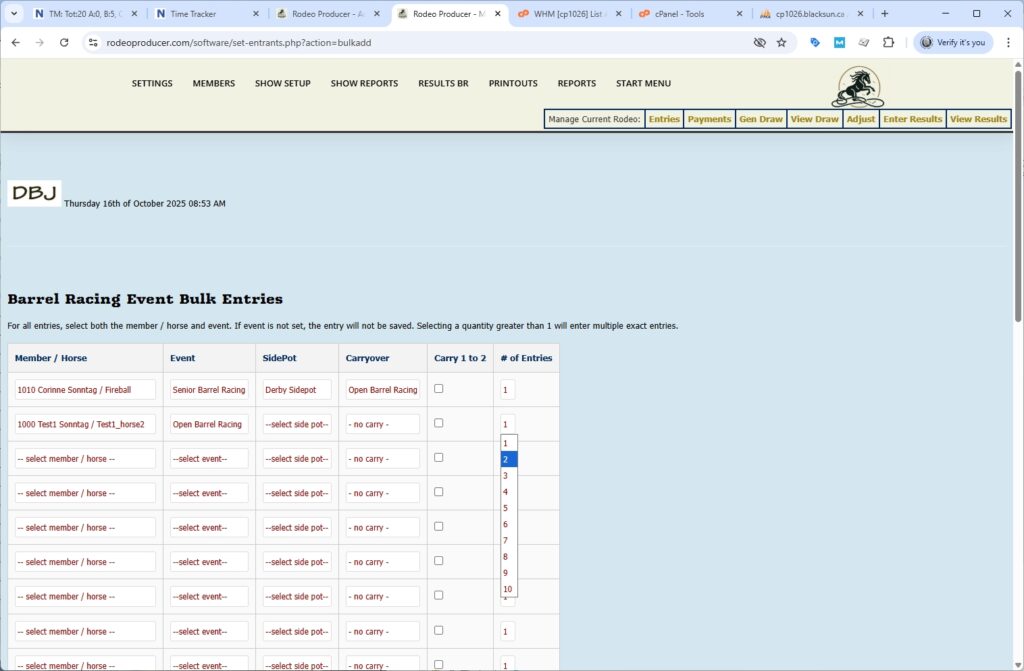Open the Payments section
This screenshot has width=1024, height=671.
click(709, 118)
